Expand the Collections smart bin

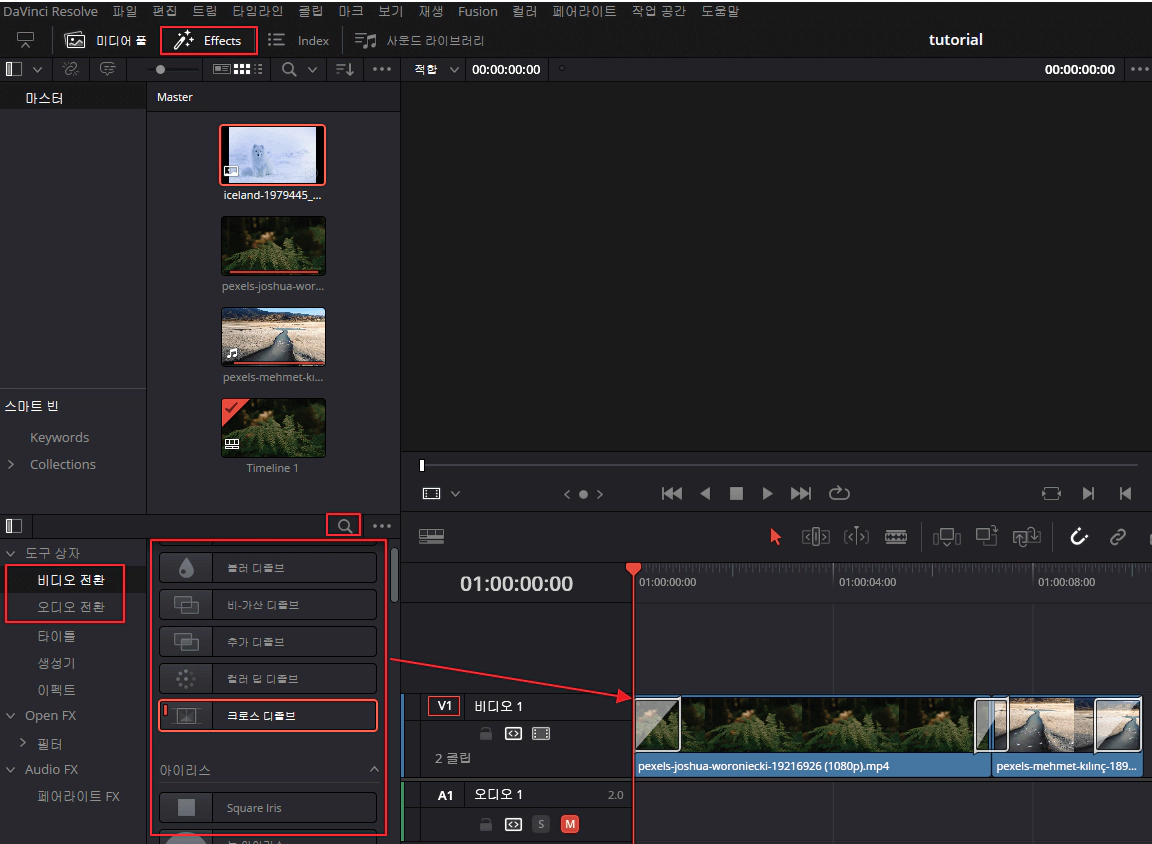(10, 464)
